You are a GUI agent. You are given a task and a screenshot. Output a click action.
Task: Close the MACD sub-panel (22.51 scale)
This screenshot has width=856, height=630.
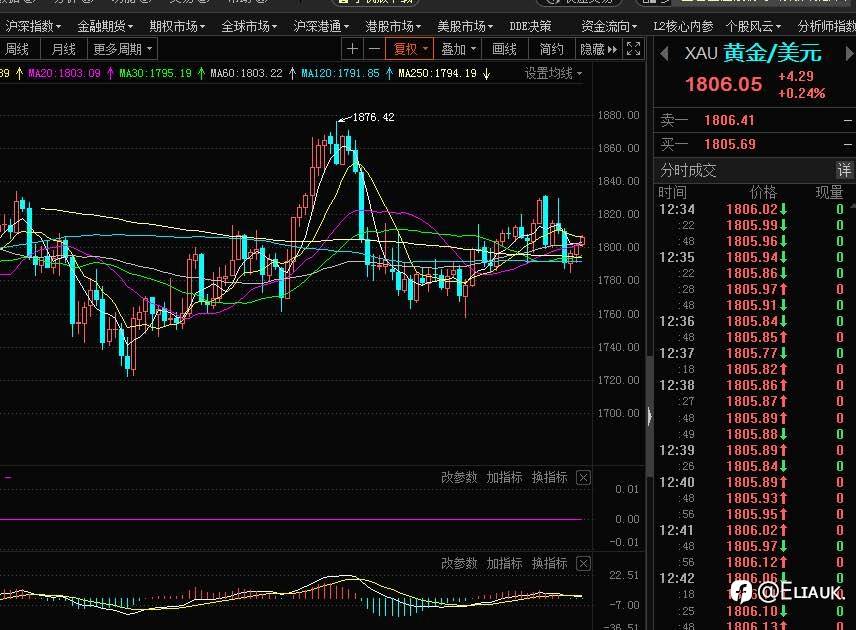pyautogui.click(x=583, y=563)
